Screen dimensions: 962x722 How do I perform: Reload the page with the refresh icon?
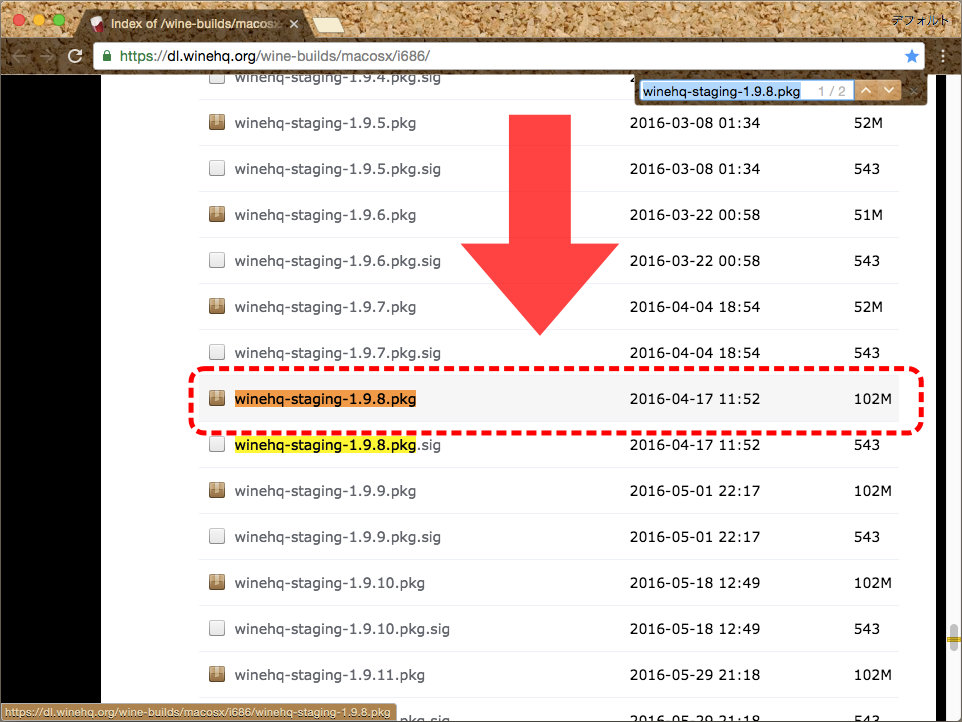(x=75, y=56)
